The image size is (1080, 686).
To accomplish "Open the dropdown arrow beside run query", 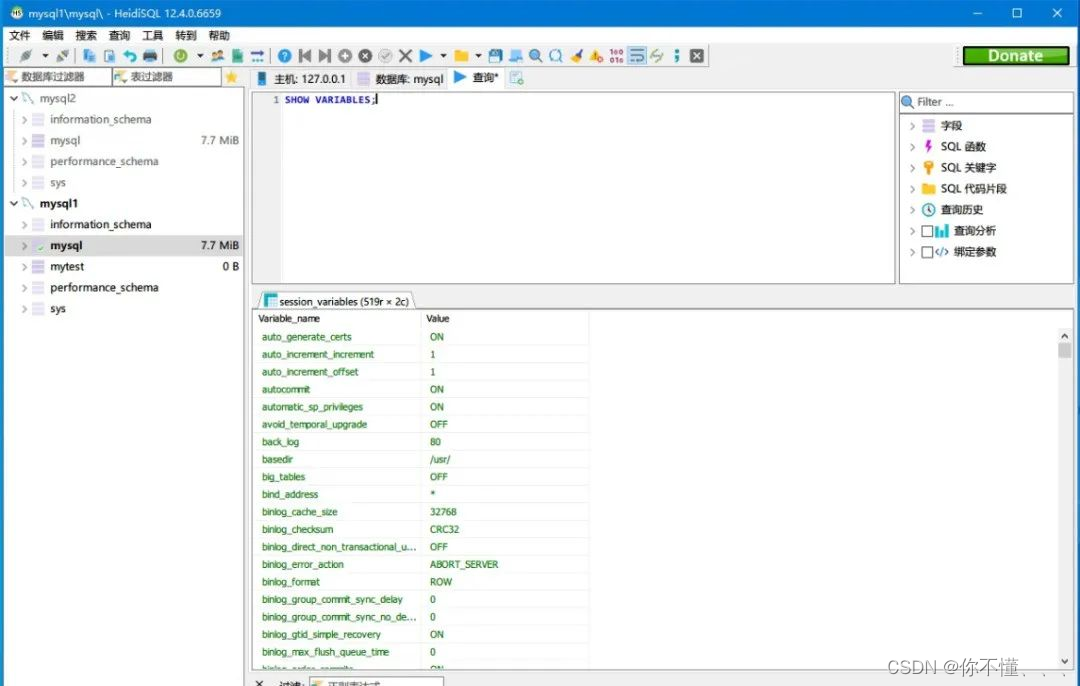I will pos(443,56).
